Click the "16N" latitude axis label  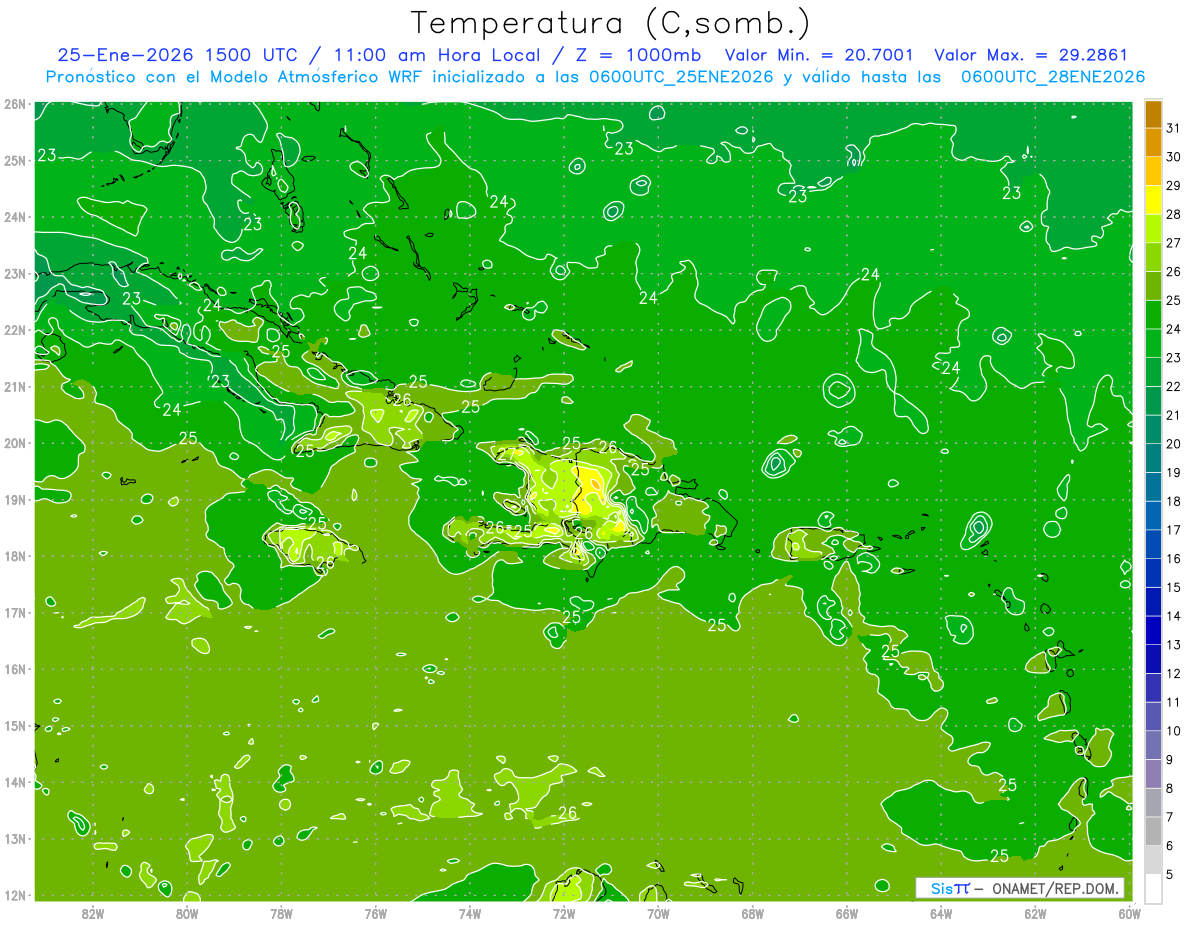coord(14,669)
